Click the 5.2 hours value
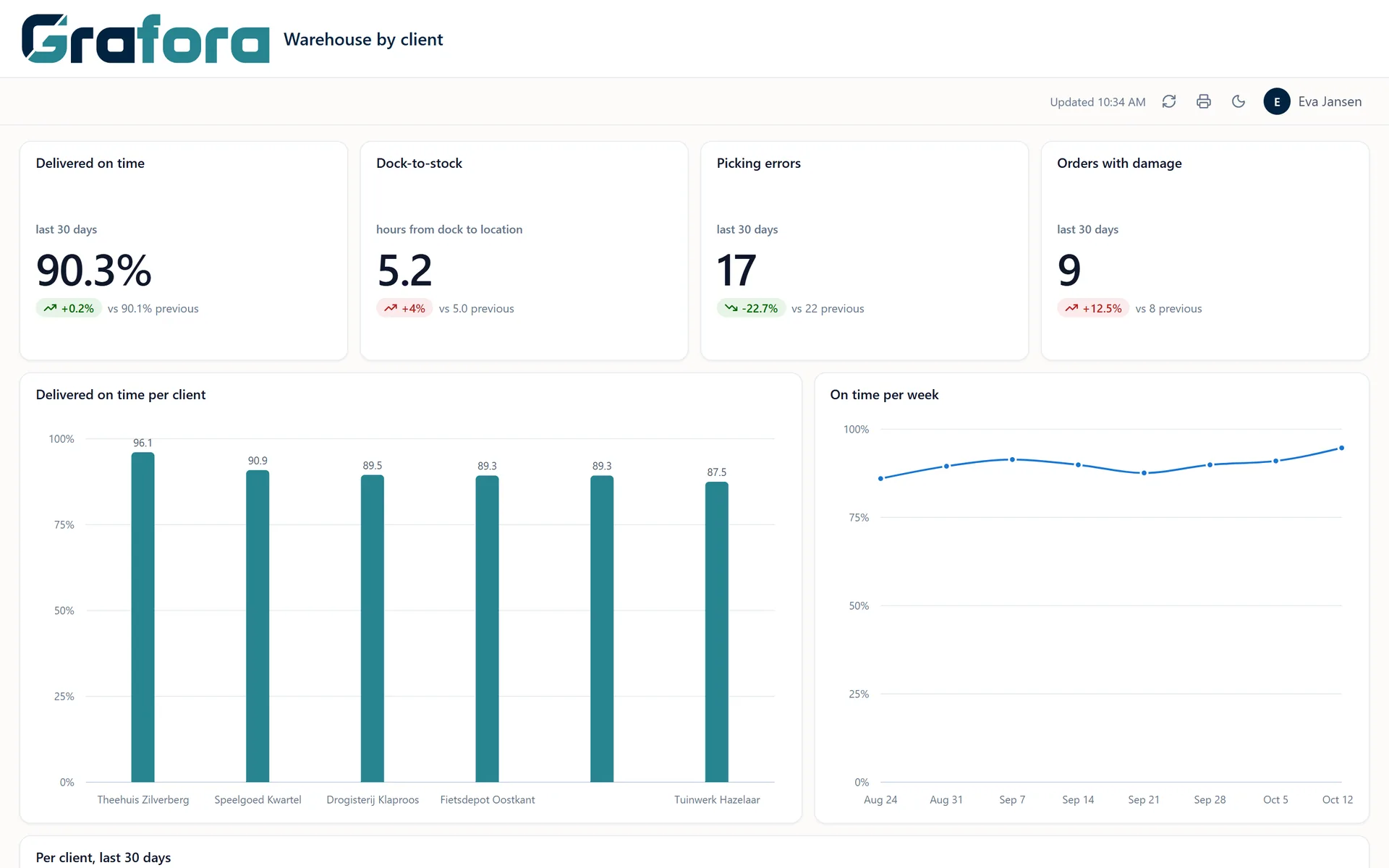 [x=404, y=270]
